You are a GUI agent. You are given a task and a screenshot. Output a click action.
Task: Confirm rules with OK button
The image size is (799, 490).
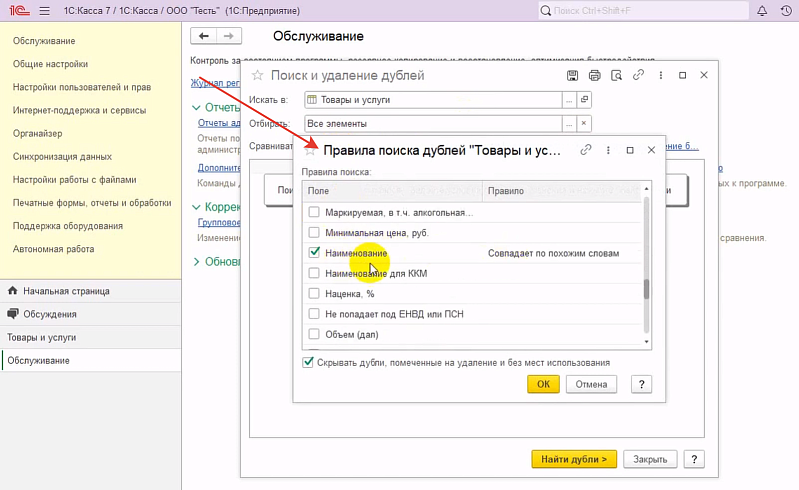coord(543,384)
